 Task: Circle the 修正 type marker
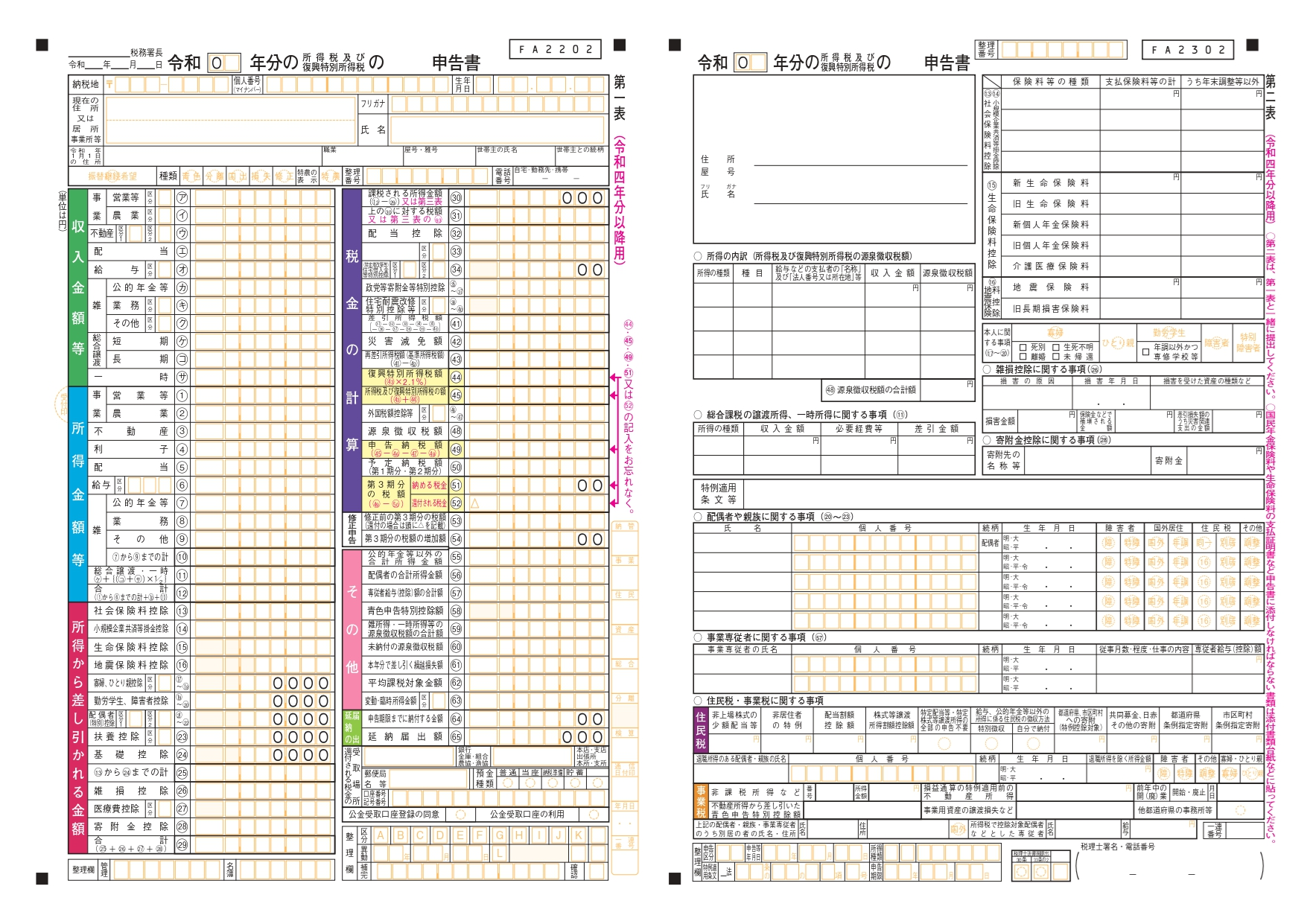click(x=283, y=176)
